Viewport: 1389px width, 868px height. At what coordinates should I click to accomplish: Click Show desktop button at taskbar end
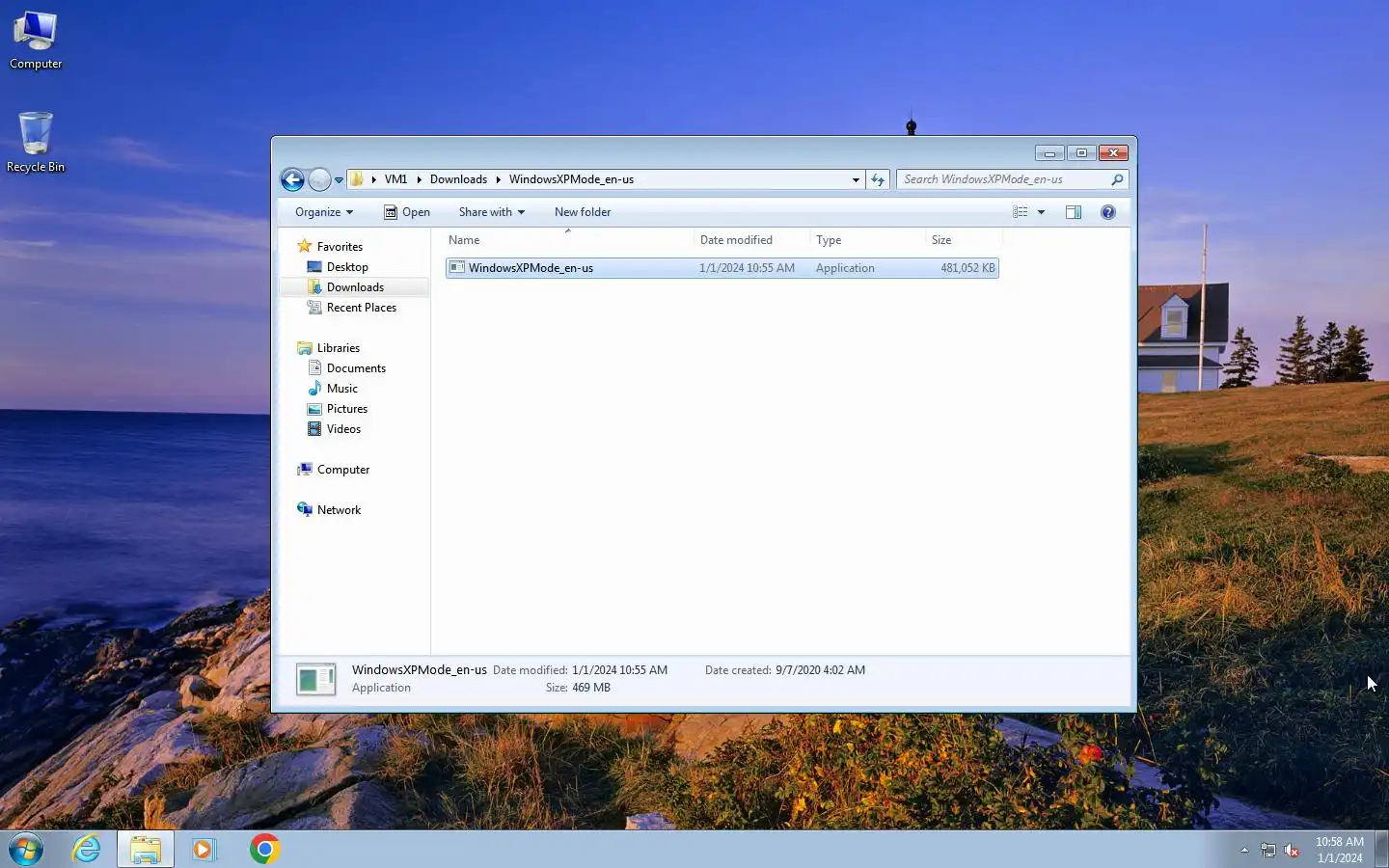point(1382,850)
